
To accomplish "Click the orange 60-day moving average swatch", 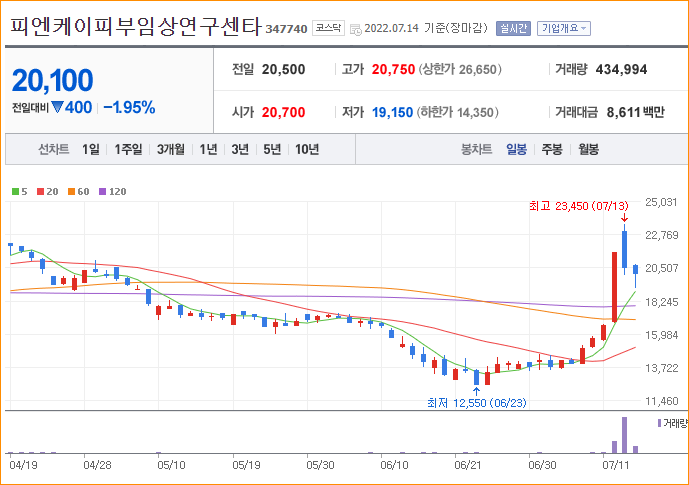I will coord(72,192).
